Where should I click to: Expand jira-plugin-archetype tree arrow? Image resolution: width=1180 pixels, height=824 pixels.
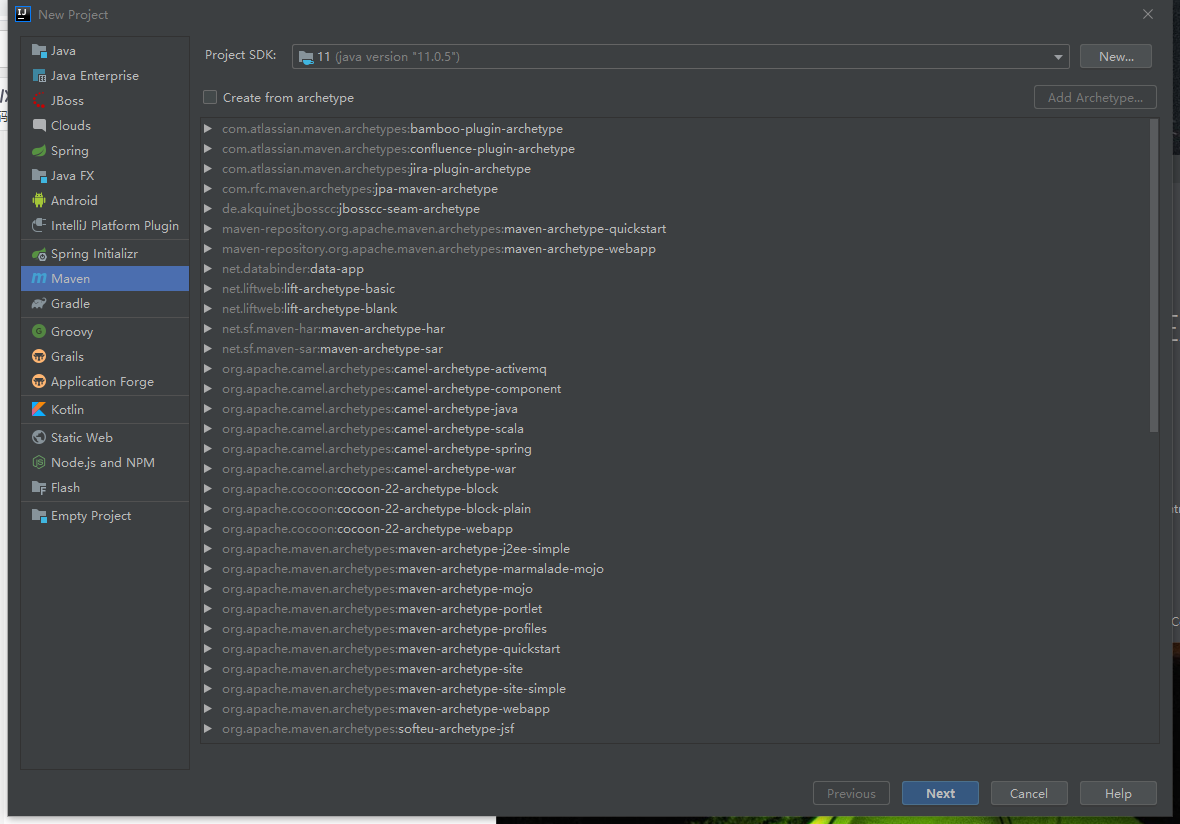click(208, 169)
